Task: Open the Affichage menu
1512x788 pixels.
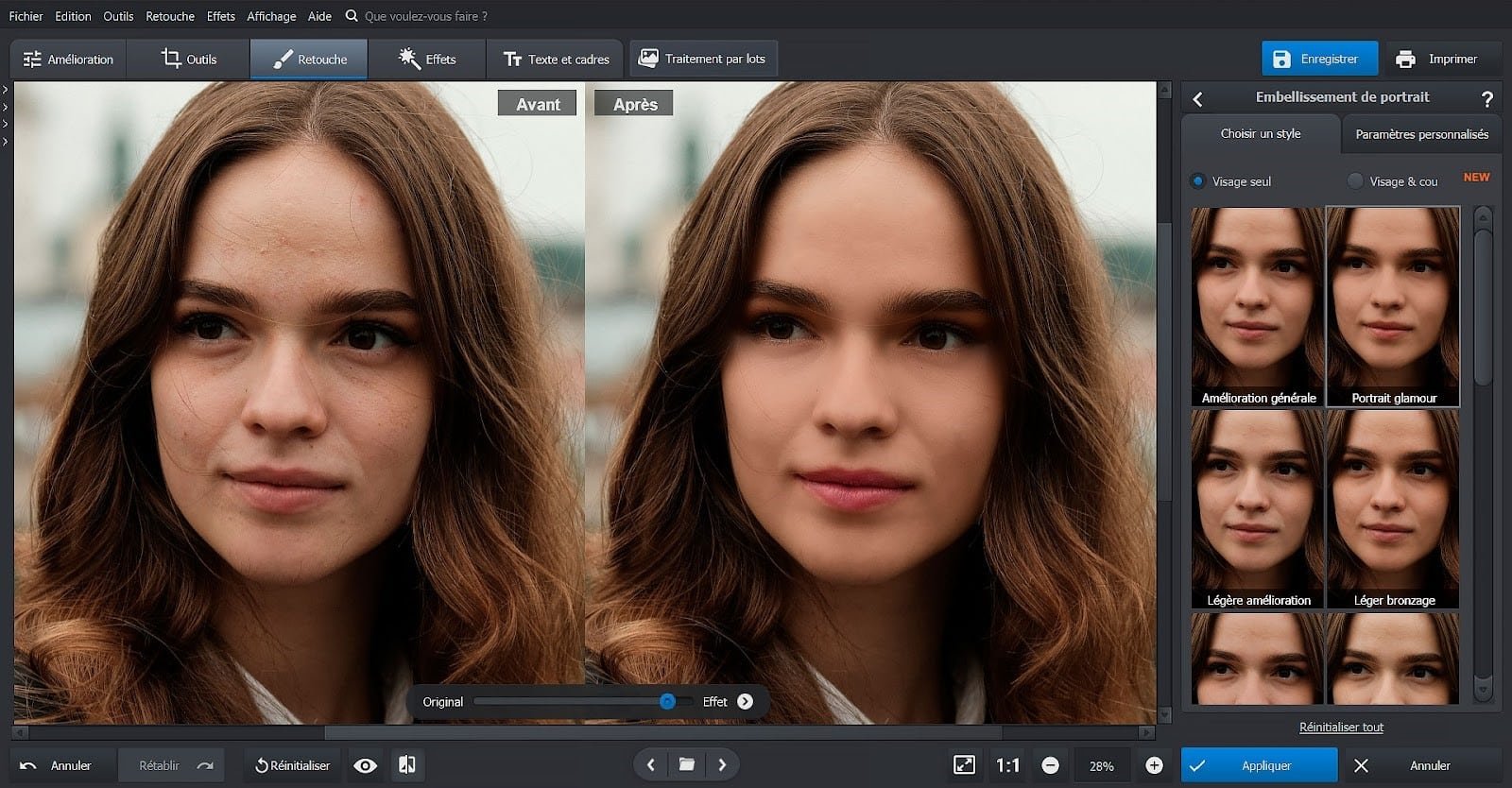Action: point(271,16)
